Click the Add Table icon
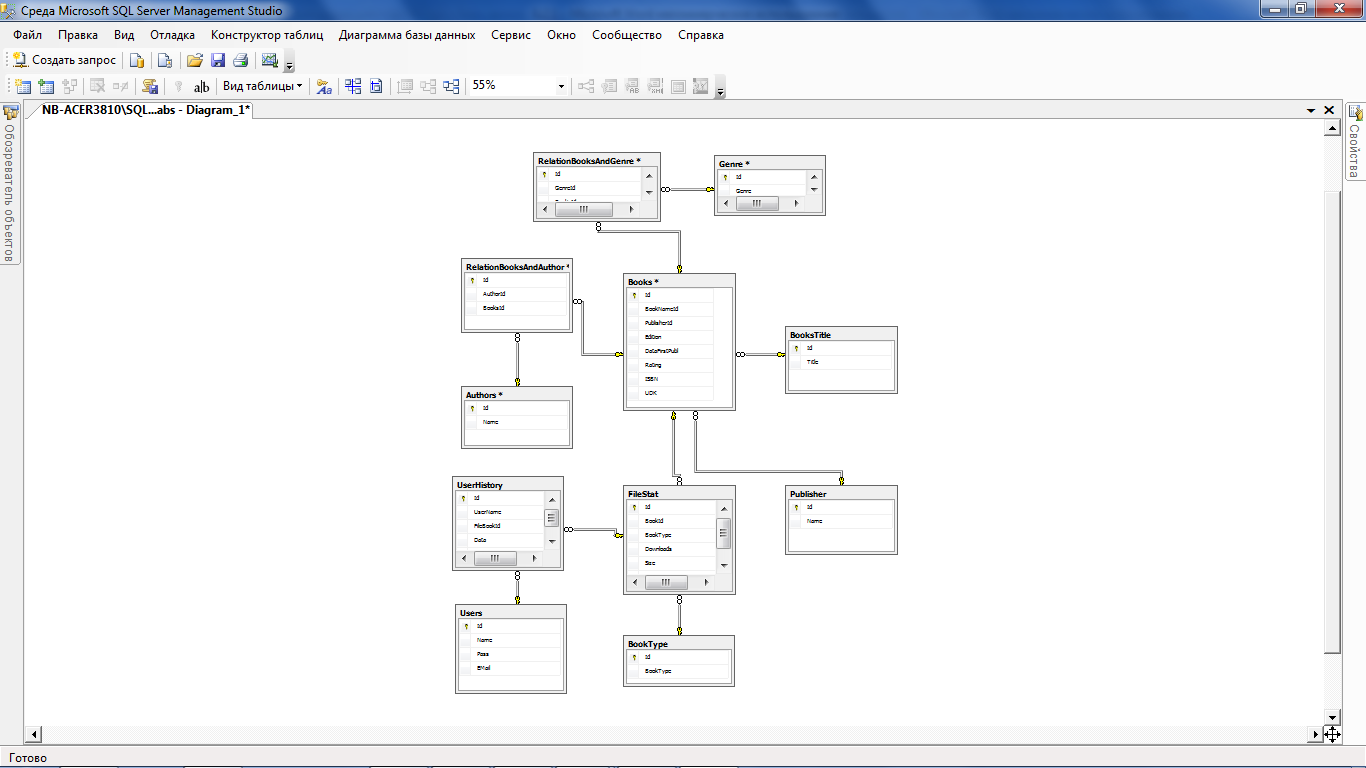Viewport: 1366px width, 768px height. click(46, 86)
